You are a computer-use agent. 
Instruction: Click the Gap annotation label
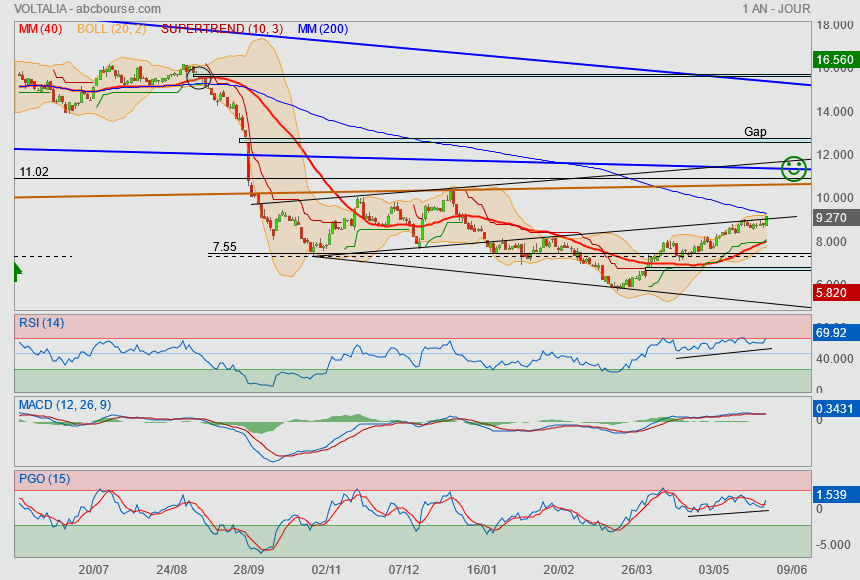[x=755, y=132]
